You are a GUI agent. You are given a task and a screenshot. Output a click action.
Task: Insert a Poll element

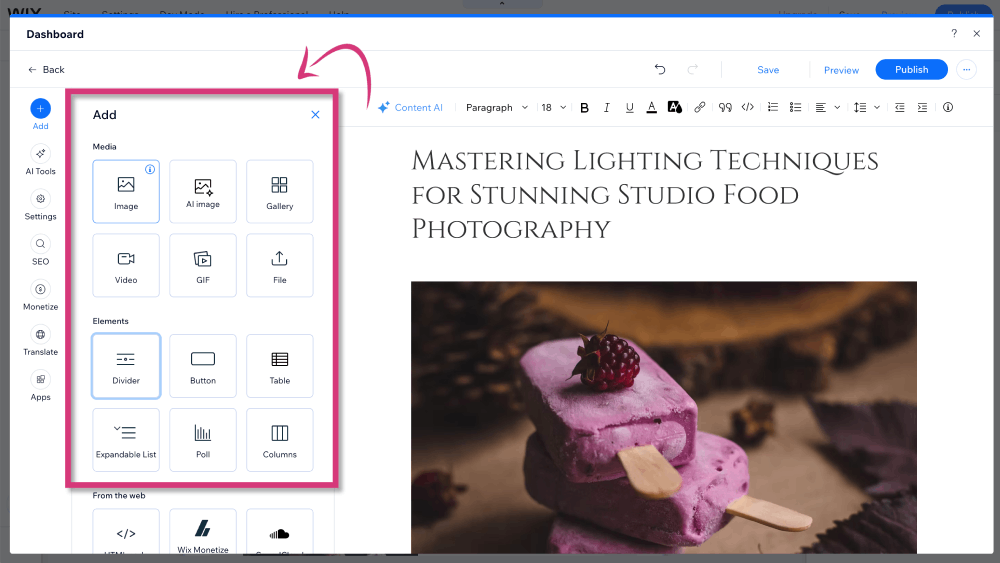203,440
